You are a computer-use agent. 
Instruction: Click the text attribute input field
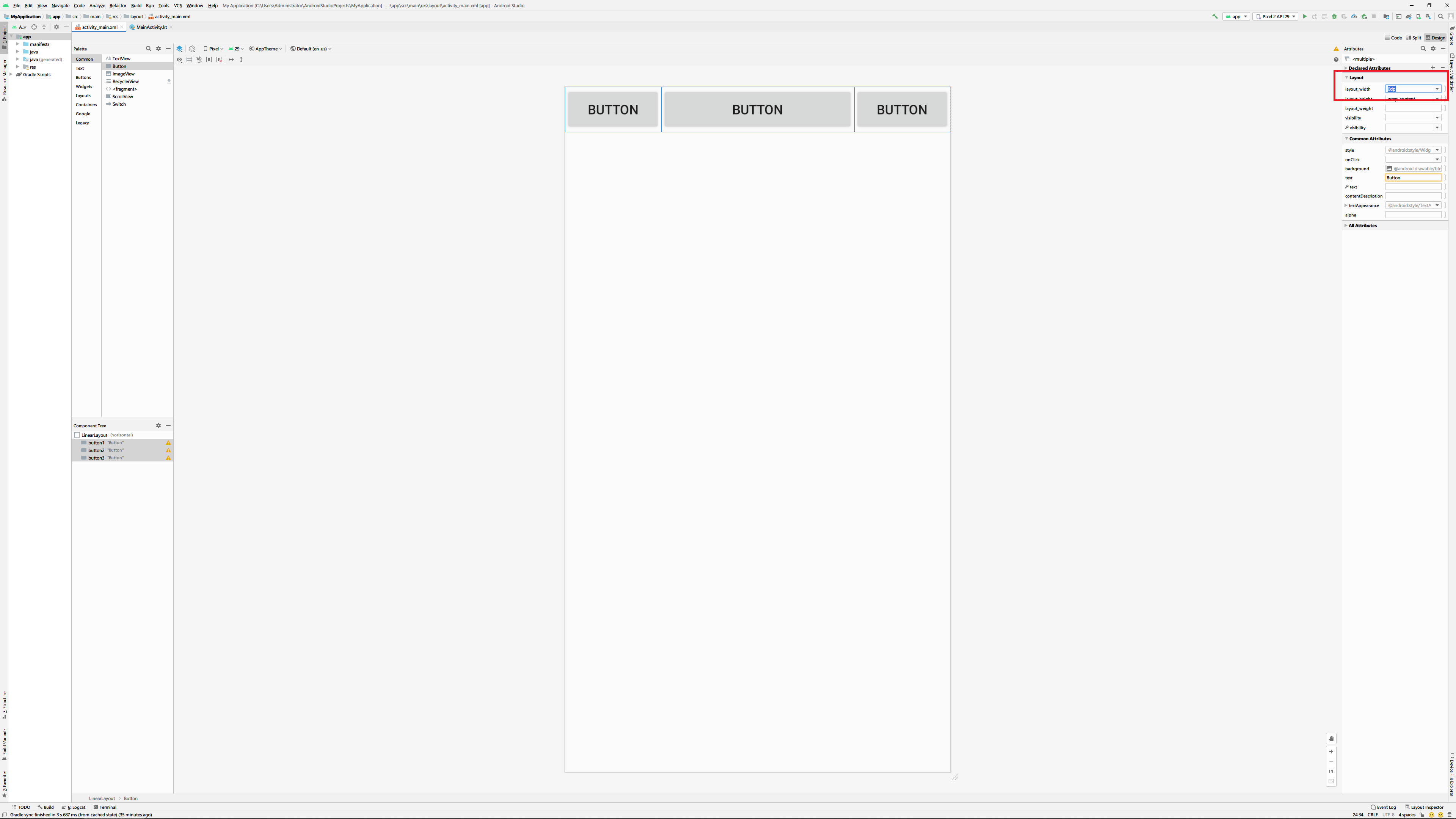tap(1413, 177)
